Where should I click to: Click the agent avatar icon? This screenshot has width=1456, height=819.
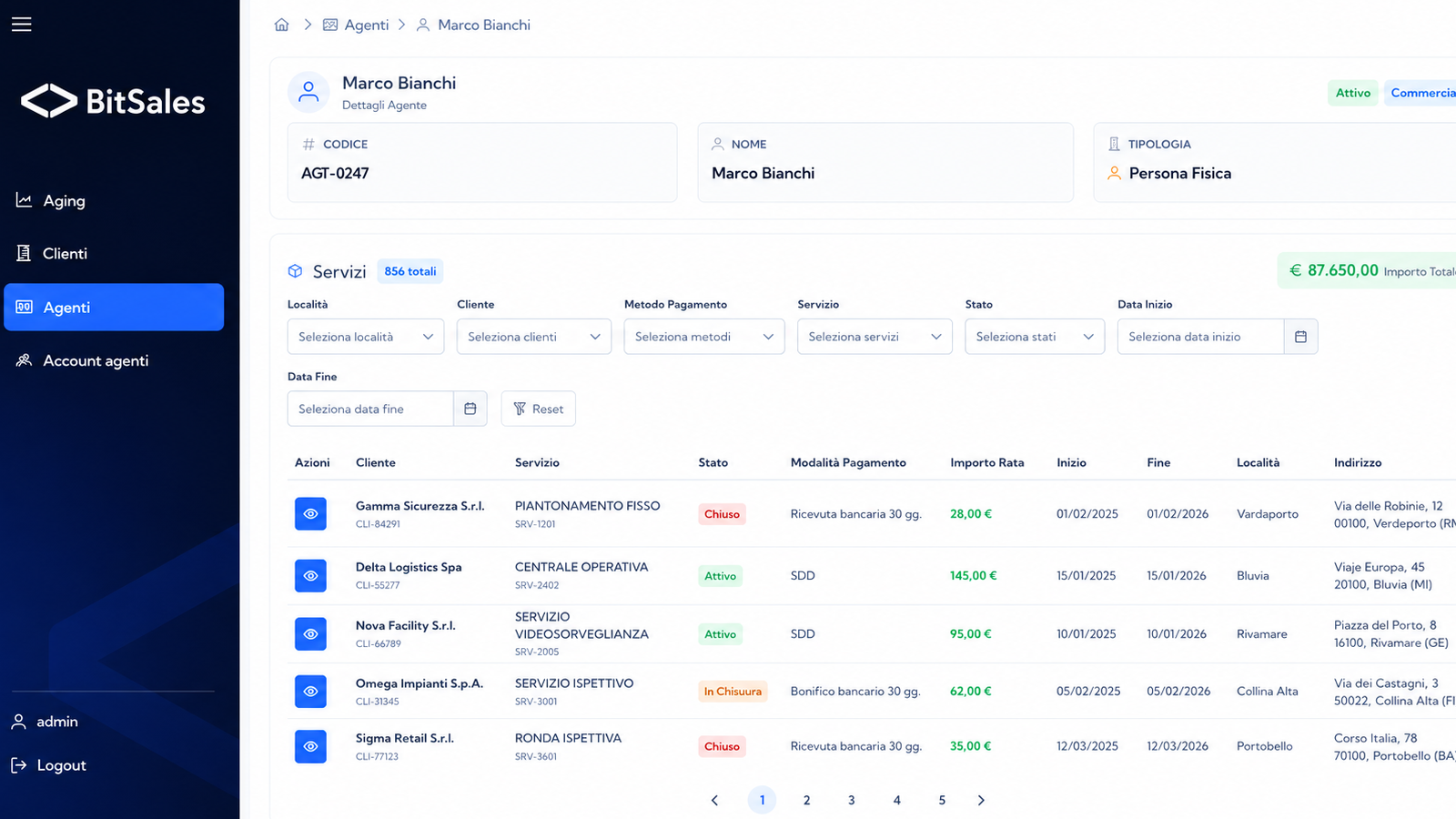click(308, 92)
